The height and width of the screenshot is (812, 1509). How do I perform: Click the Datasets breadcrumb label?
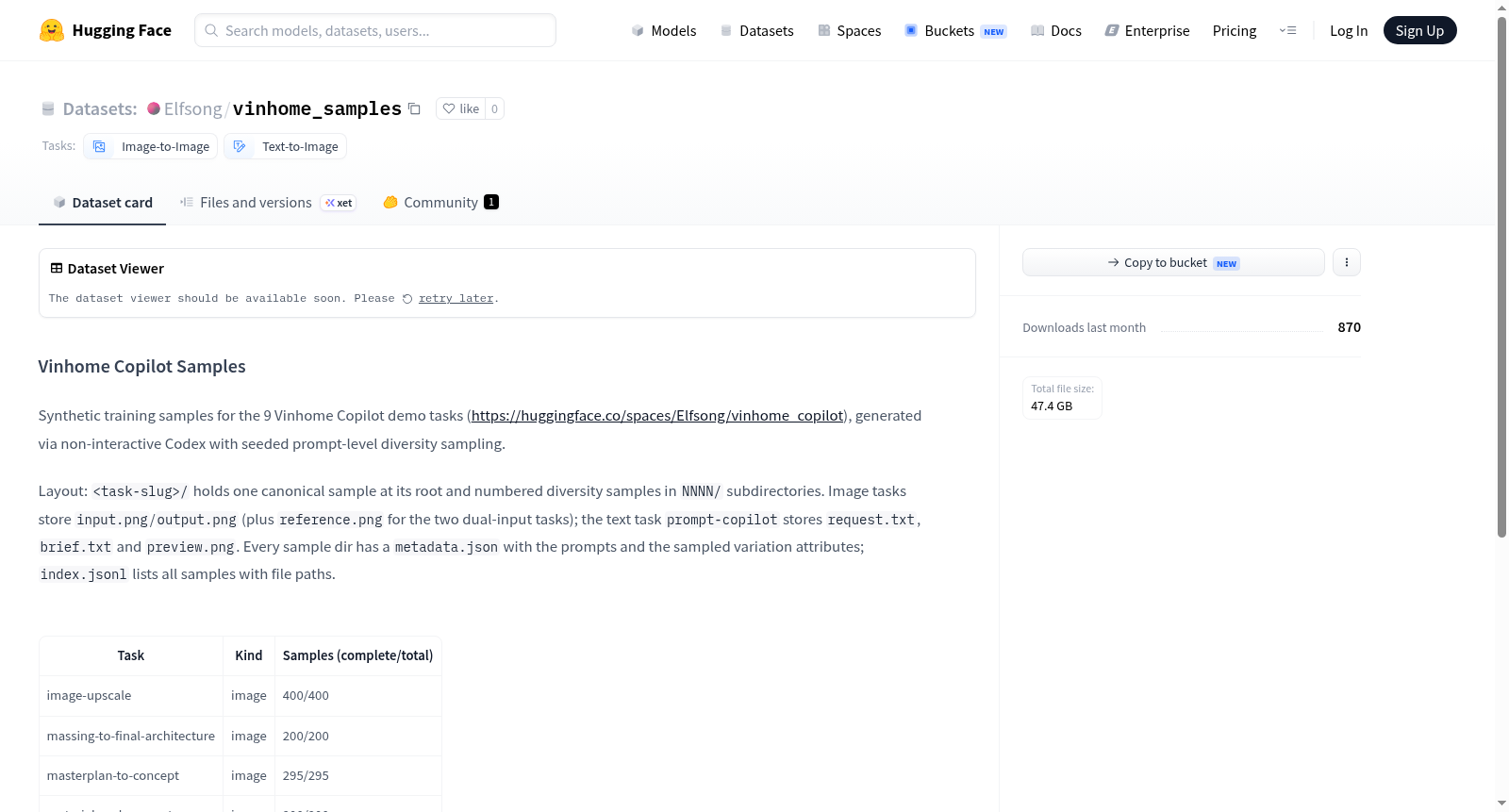pyautogui.click(x=99, y=108)
